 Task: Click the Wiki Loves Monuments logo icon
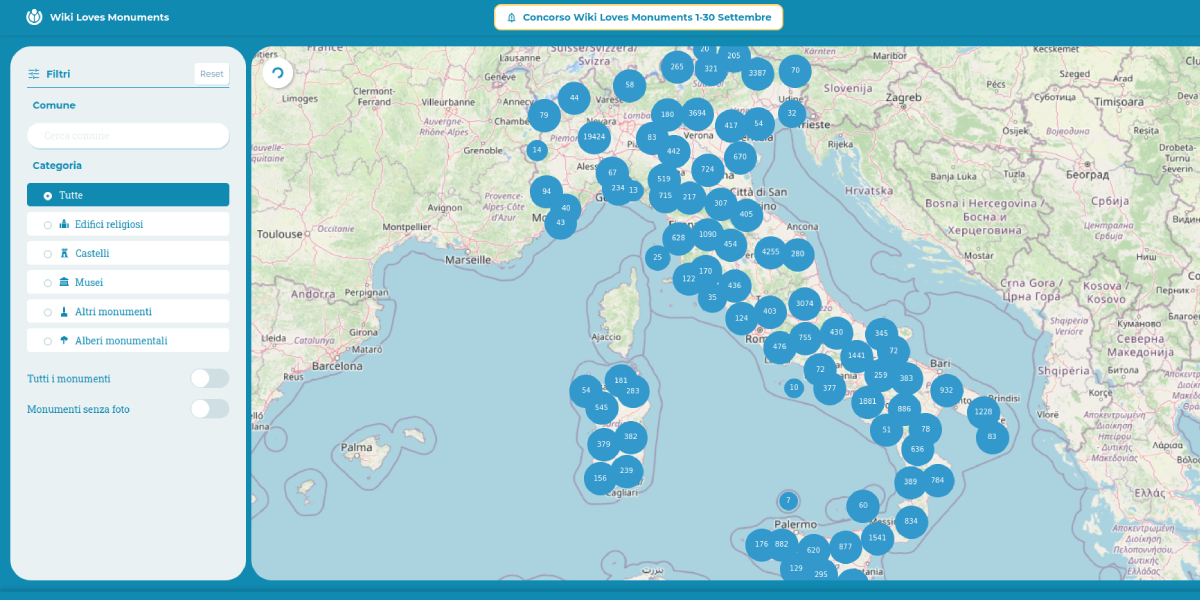36,16
